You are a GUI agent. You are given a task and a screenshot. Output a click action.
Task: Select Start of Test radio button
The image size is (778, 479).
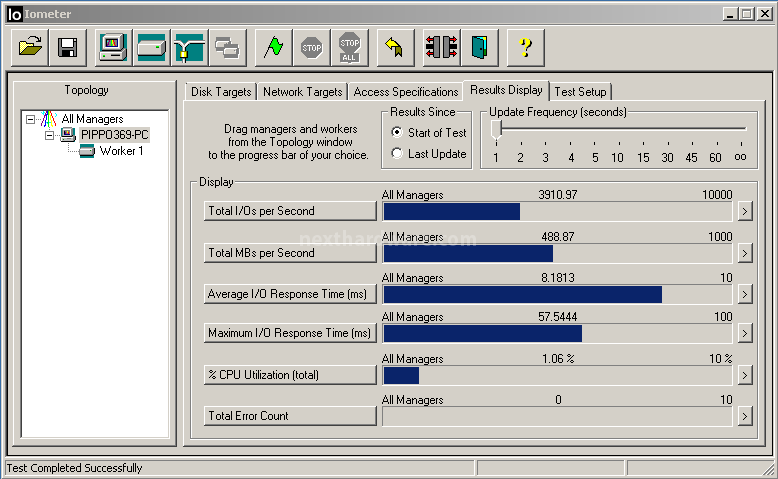click(x=396, y=133)
